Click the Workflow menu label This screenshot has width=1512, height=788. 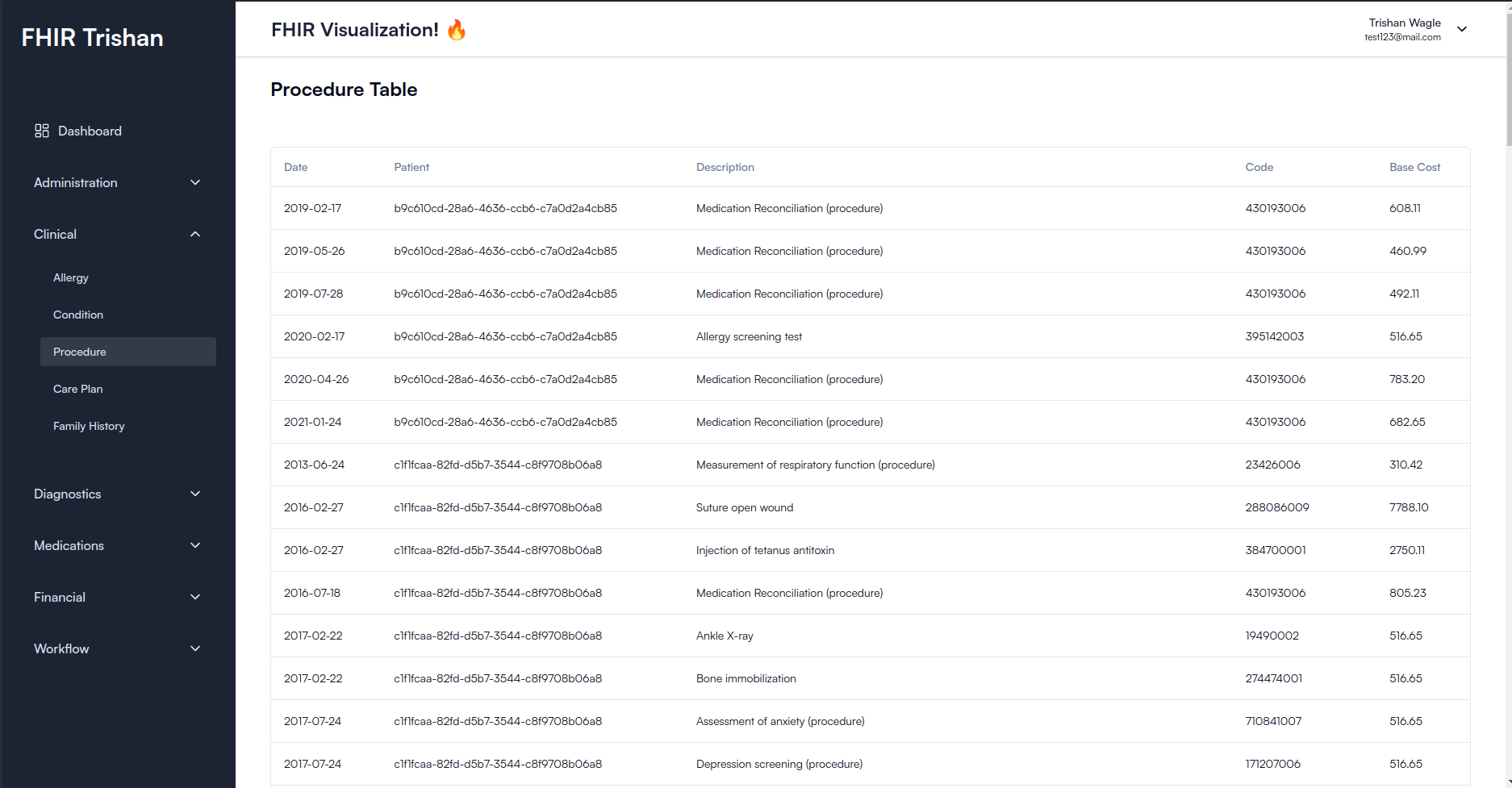(61, 648)
